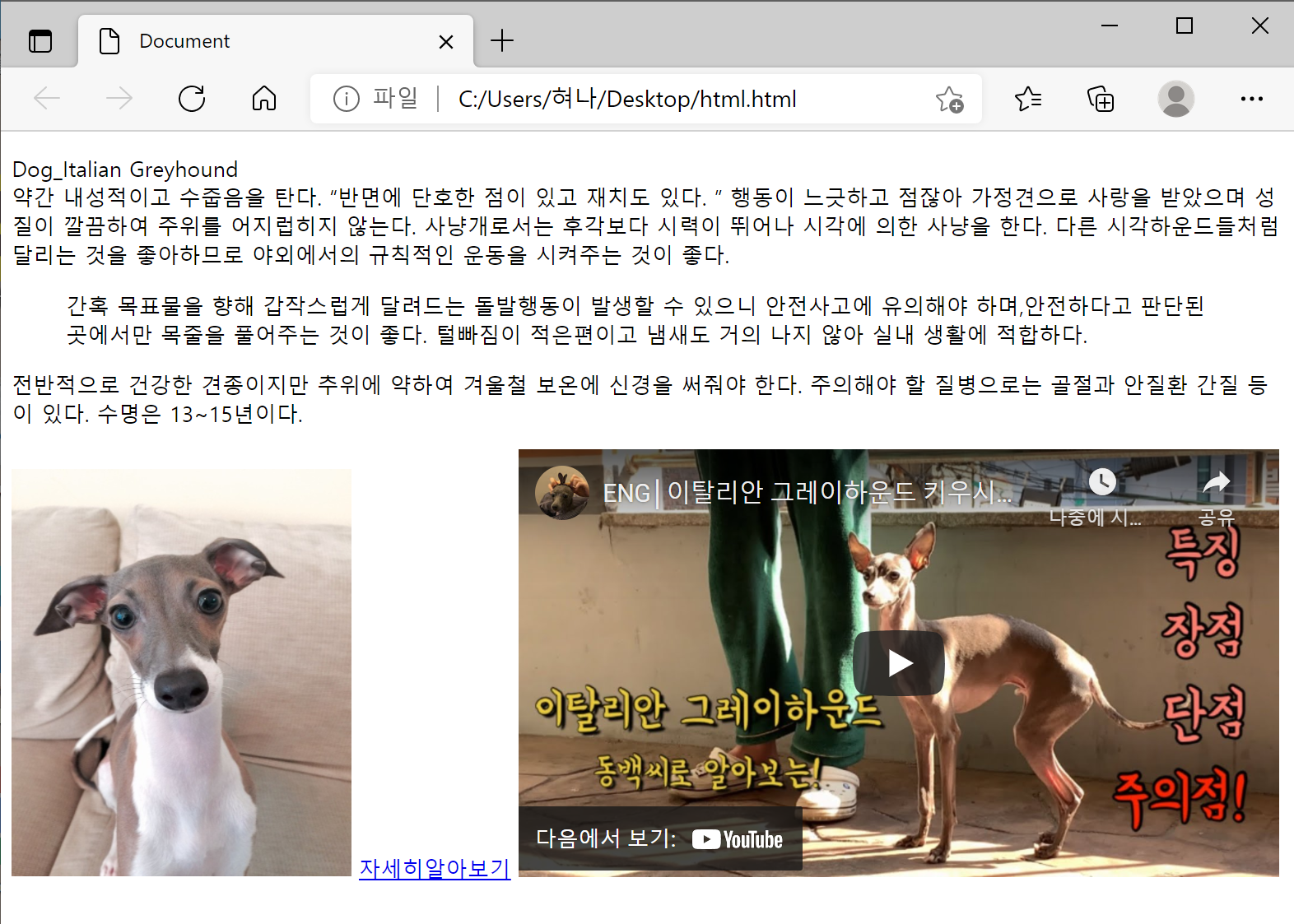Click the indented paragraph beginning '간혹 목표물을'
The height and width of the screenshot is (924, 1294).
pyautogui.click(x=635, y=320)
